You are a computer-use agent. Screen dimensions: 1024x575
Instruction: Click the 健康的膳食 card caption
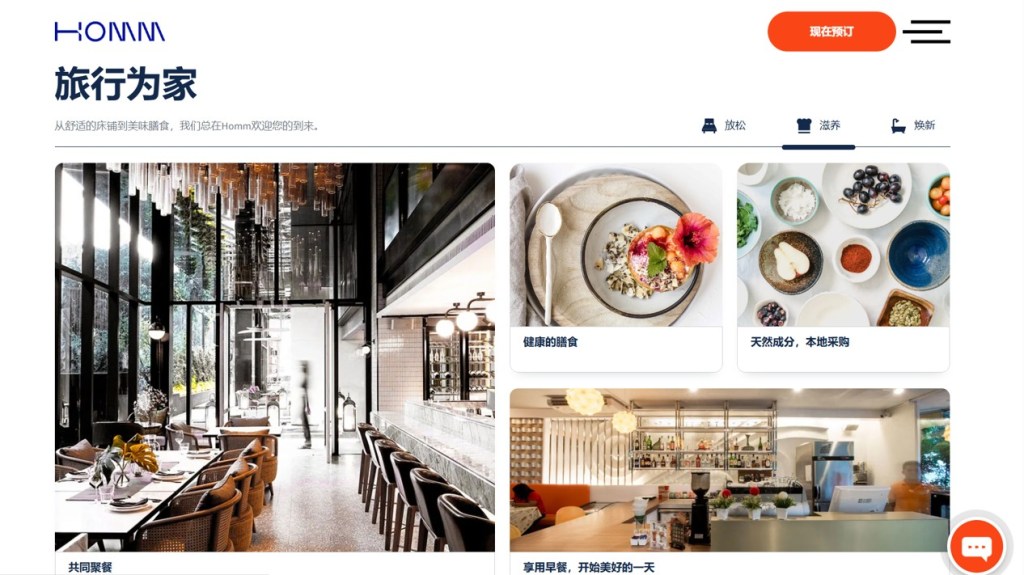click(551, 342)
